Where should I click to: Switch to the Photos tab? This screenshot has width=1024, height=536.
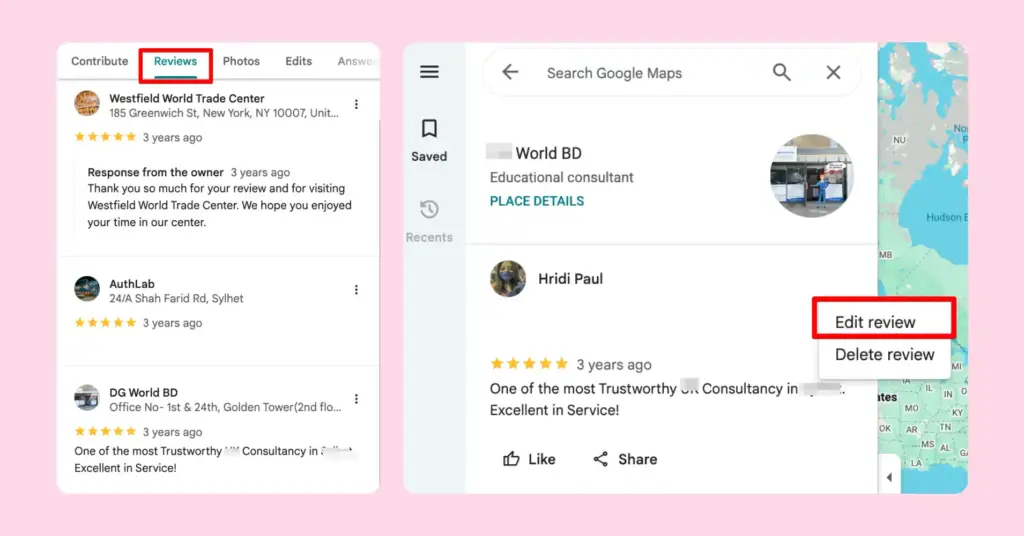point(241,61)
